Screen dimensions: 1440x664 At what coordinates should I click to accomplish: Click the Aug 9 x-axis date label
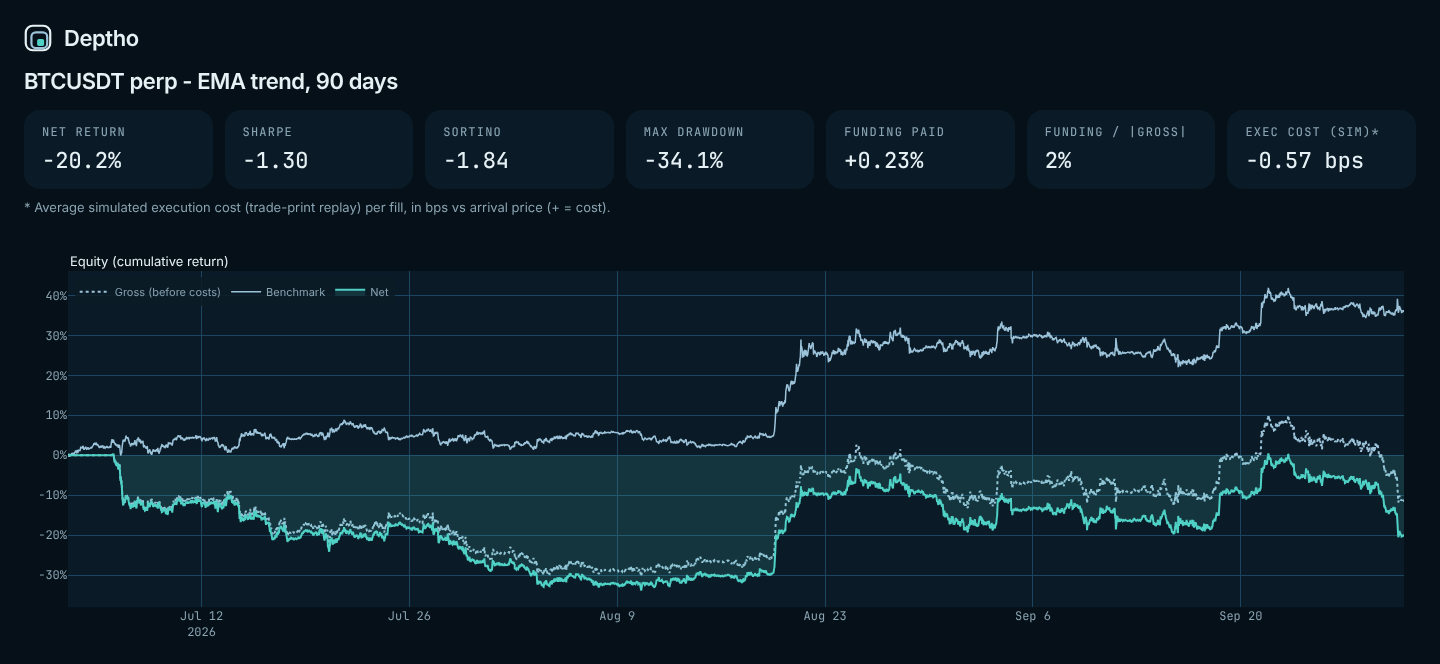pos(617,616)
